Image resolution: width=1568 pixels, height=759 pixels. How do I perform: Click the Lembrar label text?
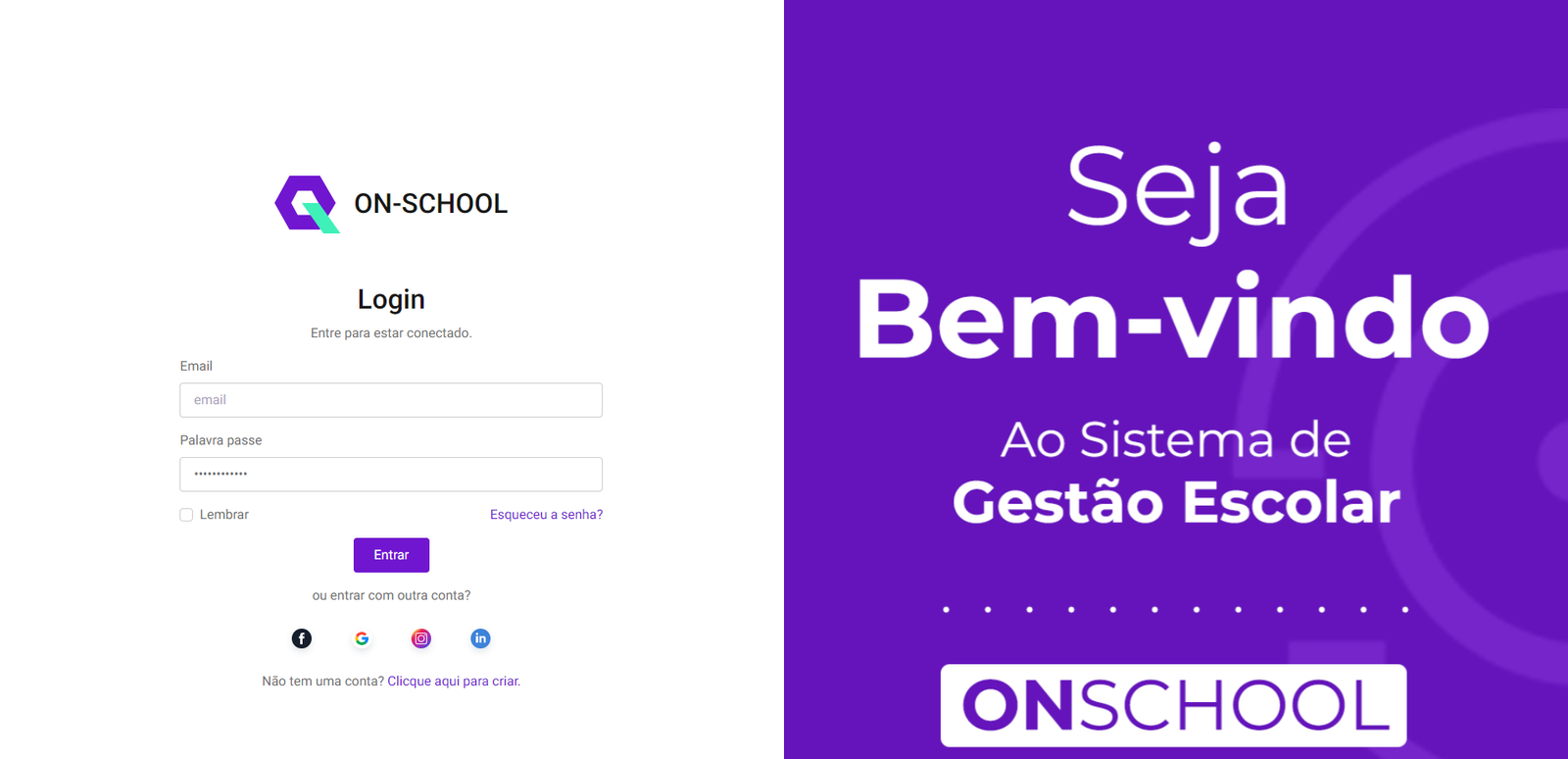tap(224, 515)
